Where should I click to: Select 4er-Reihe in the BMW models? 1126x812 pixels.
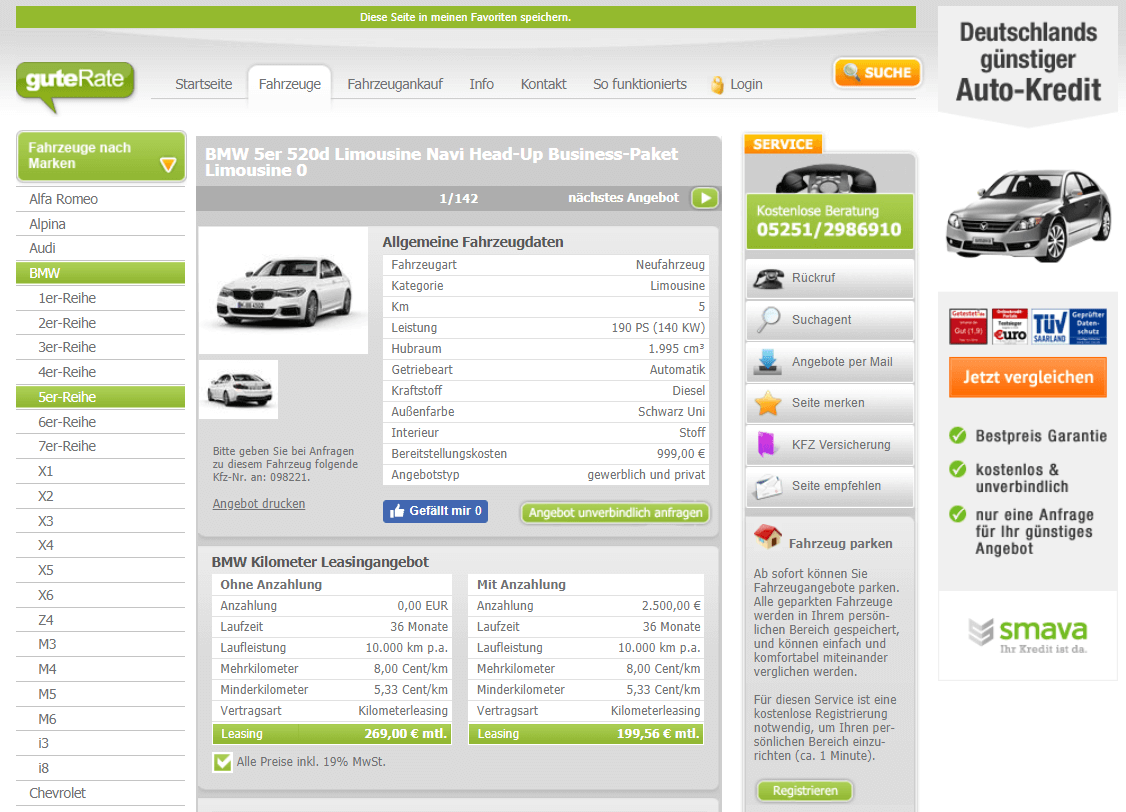[101, 372]
